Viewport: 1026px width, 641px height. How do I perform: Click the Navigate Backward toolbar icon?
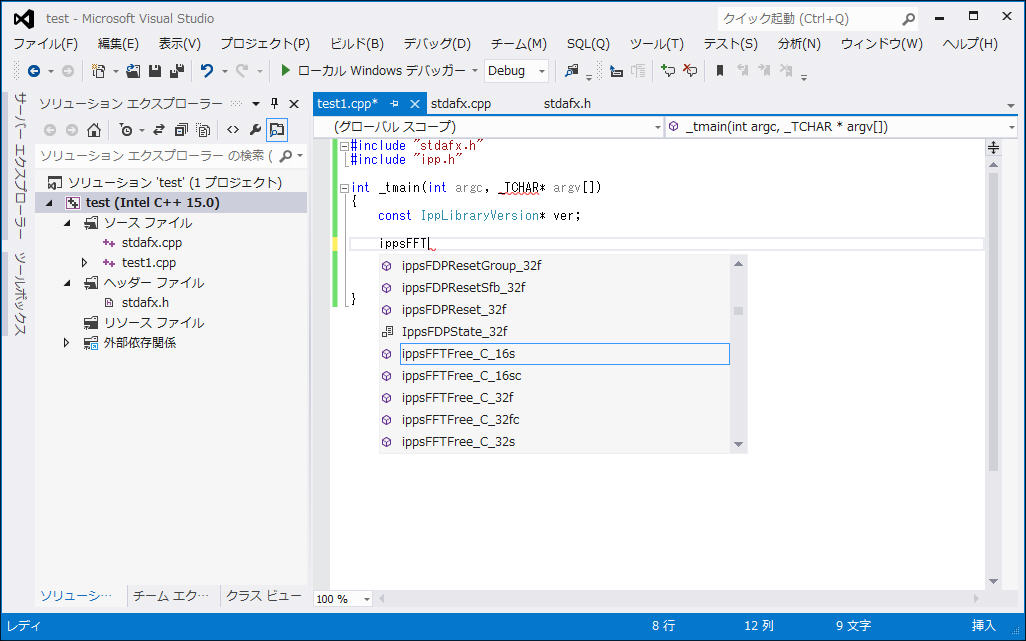coord(34,71)
